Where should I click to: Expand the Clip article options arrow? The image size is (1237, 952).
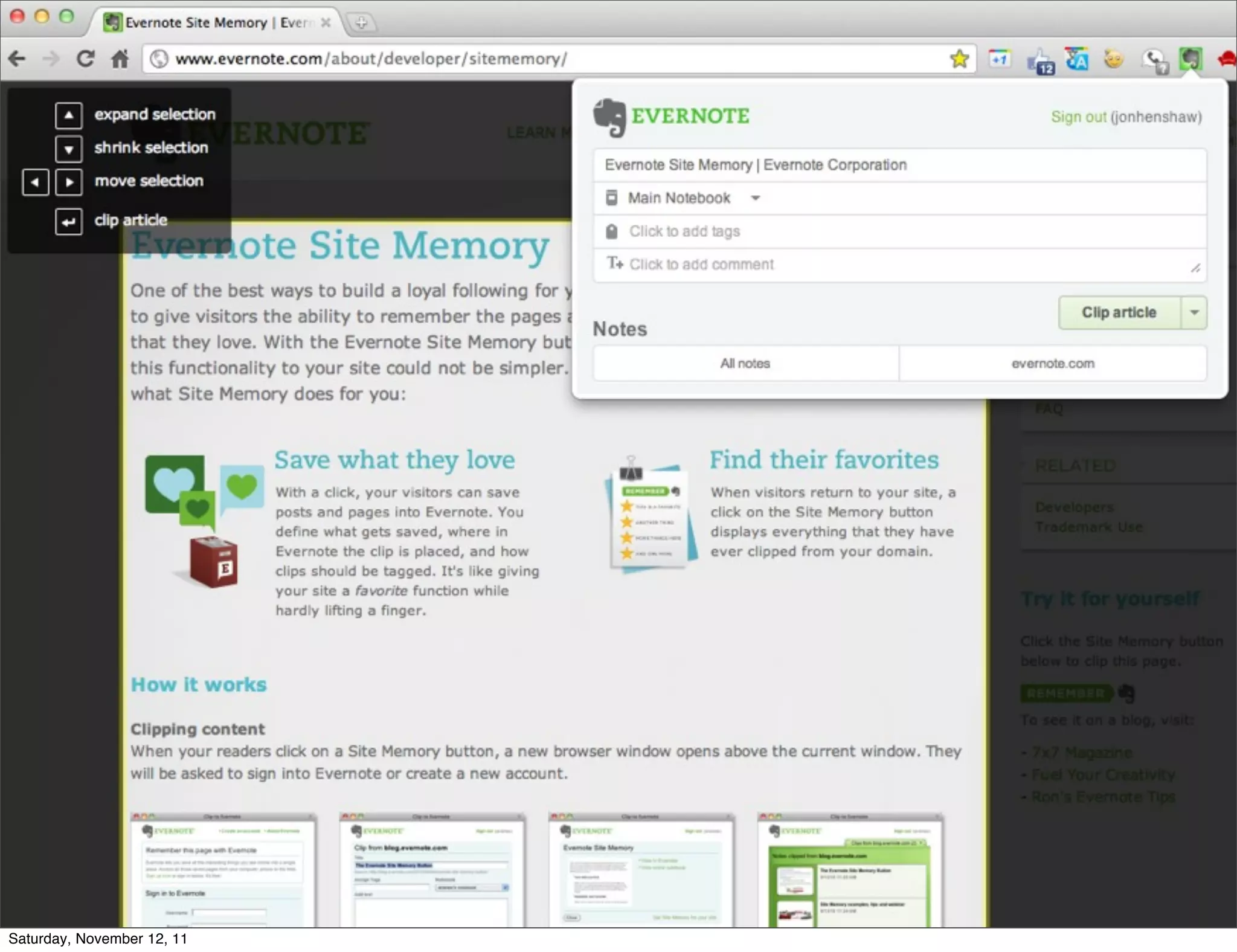click(1194, 312)
